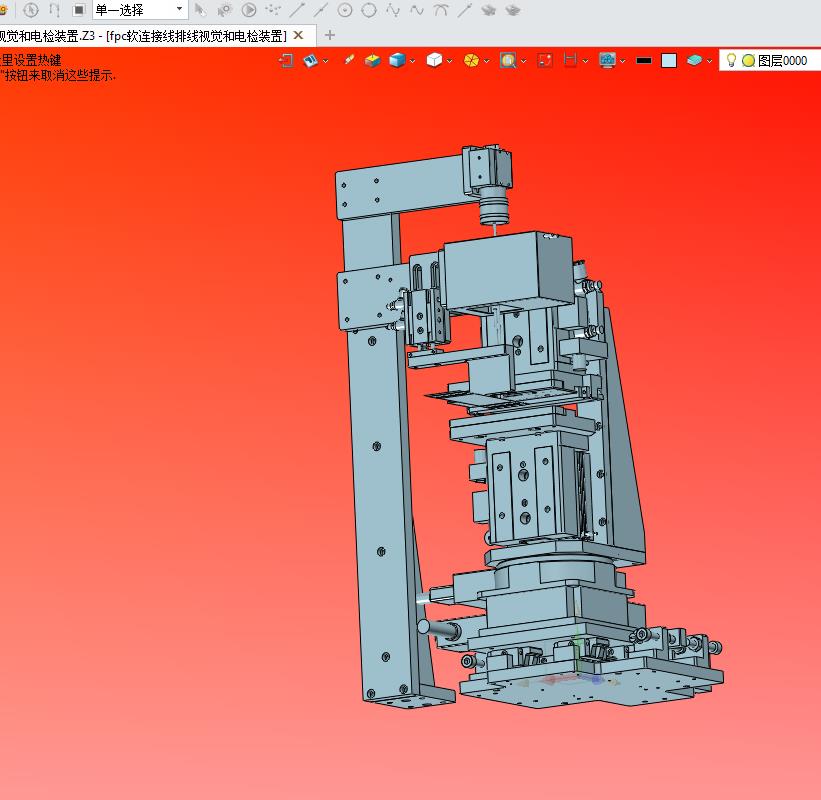Toggle the red square frame icon
This screenshot has height=800, width=821.
[x=545, y=60]
